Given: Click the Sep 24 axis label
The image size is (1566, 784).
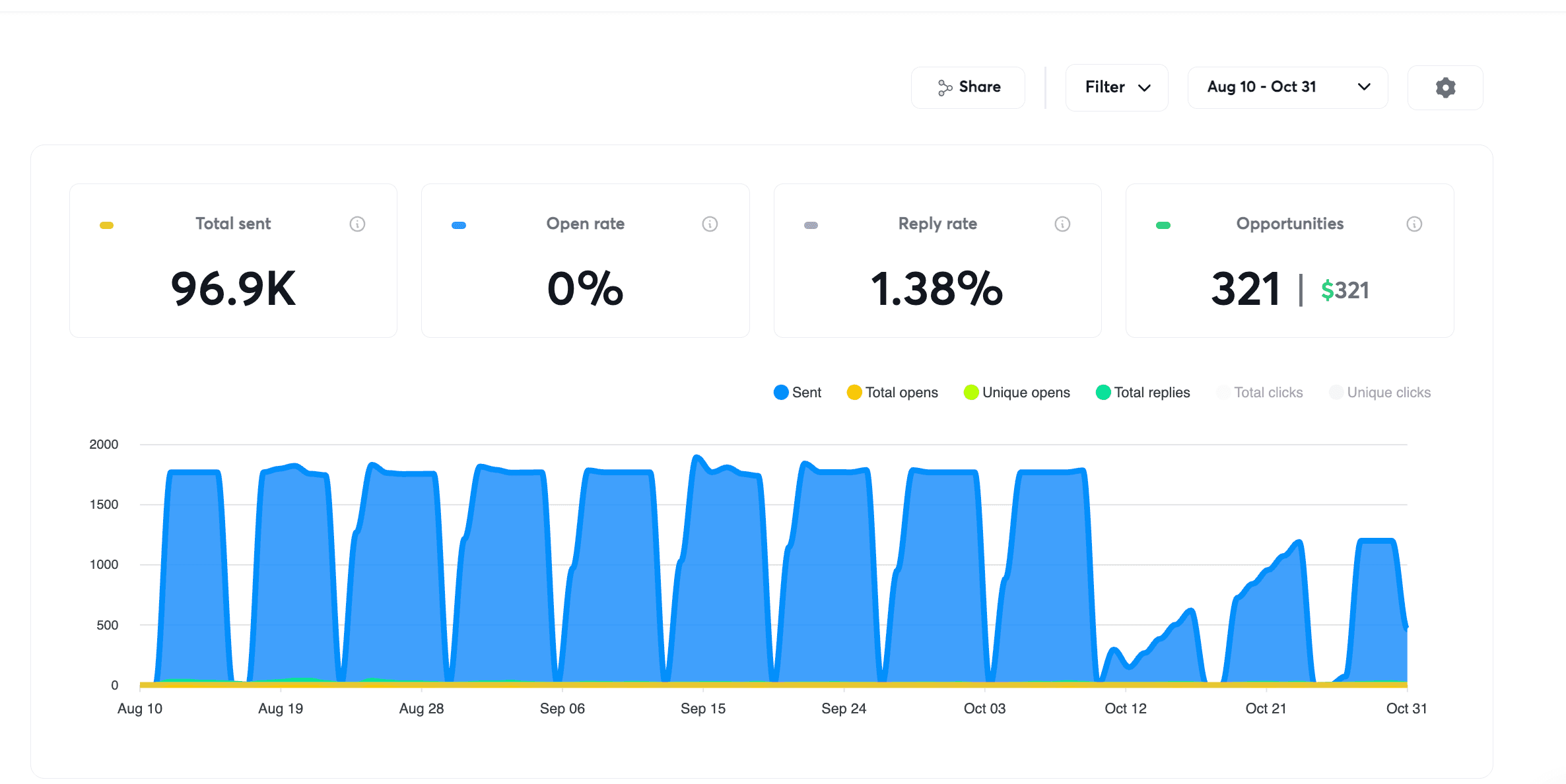Looking at the screenshot, I should [844, 709].
